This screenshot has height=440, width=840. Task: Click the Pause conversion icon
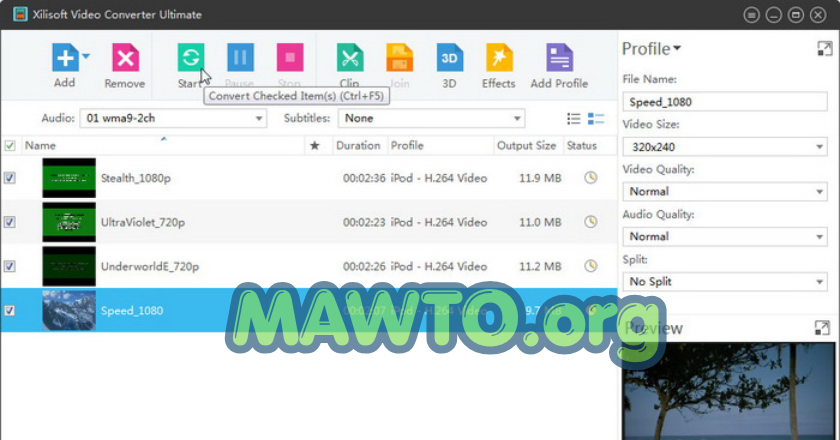coord(240,57)
